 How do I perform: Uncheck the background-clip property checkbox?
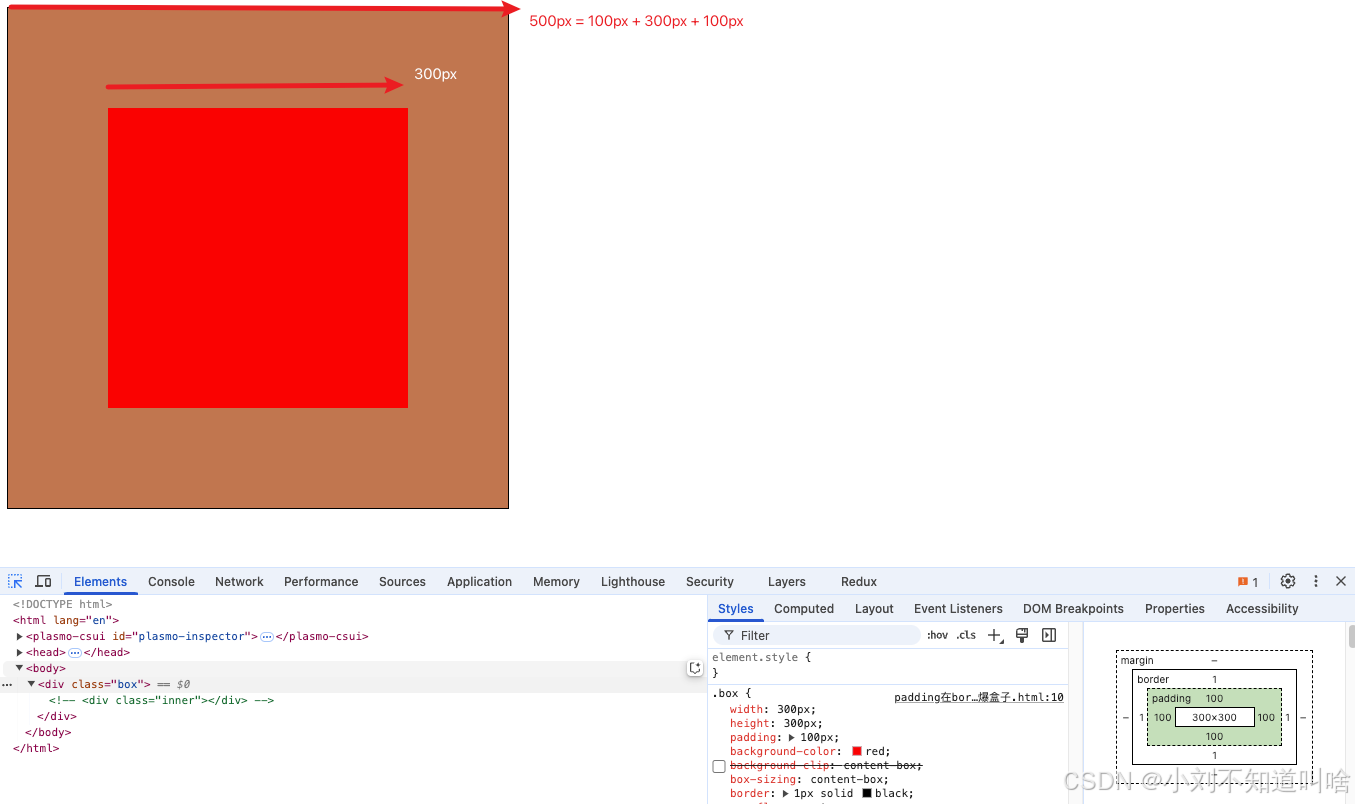tap(718, 766)
